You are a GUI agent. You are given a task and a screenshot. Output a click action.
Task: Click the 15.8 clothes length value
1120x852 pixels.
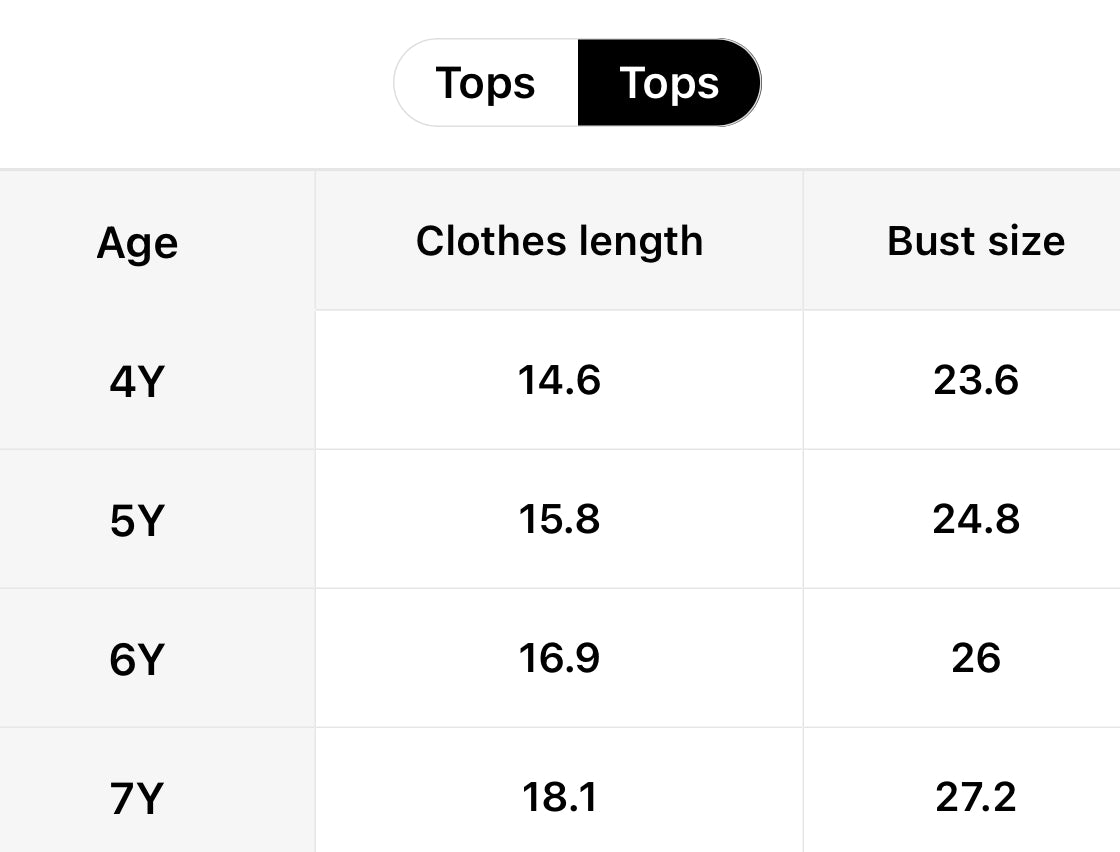(x=559, y=519)
